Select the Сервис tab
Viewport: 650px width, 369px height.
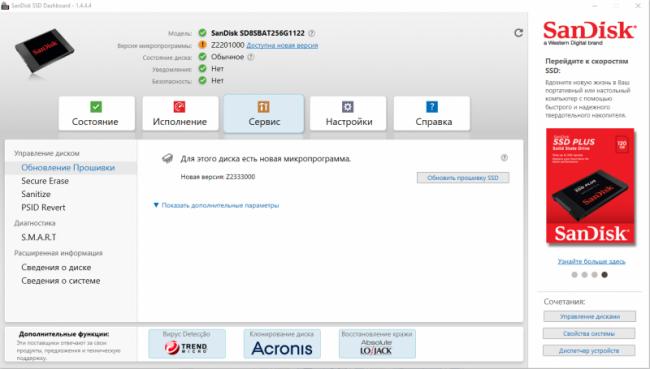pos(264,114)
